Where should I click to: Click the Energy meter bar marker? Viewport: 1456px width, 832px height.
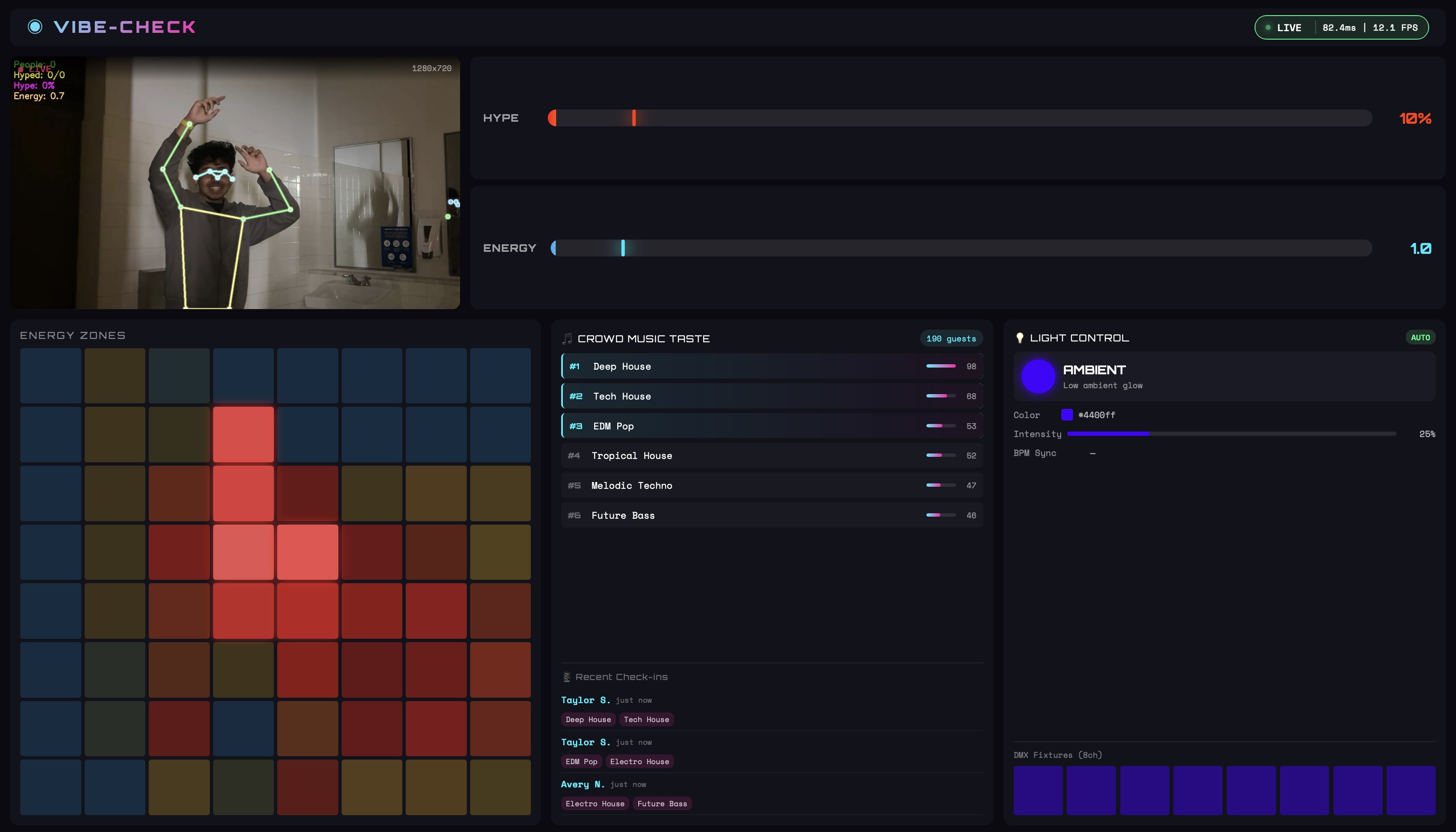click(x=623, y=248)
